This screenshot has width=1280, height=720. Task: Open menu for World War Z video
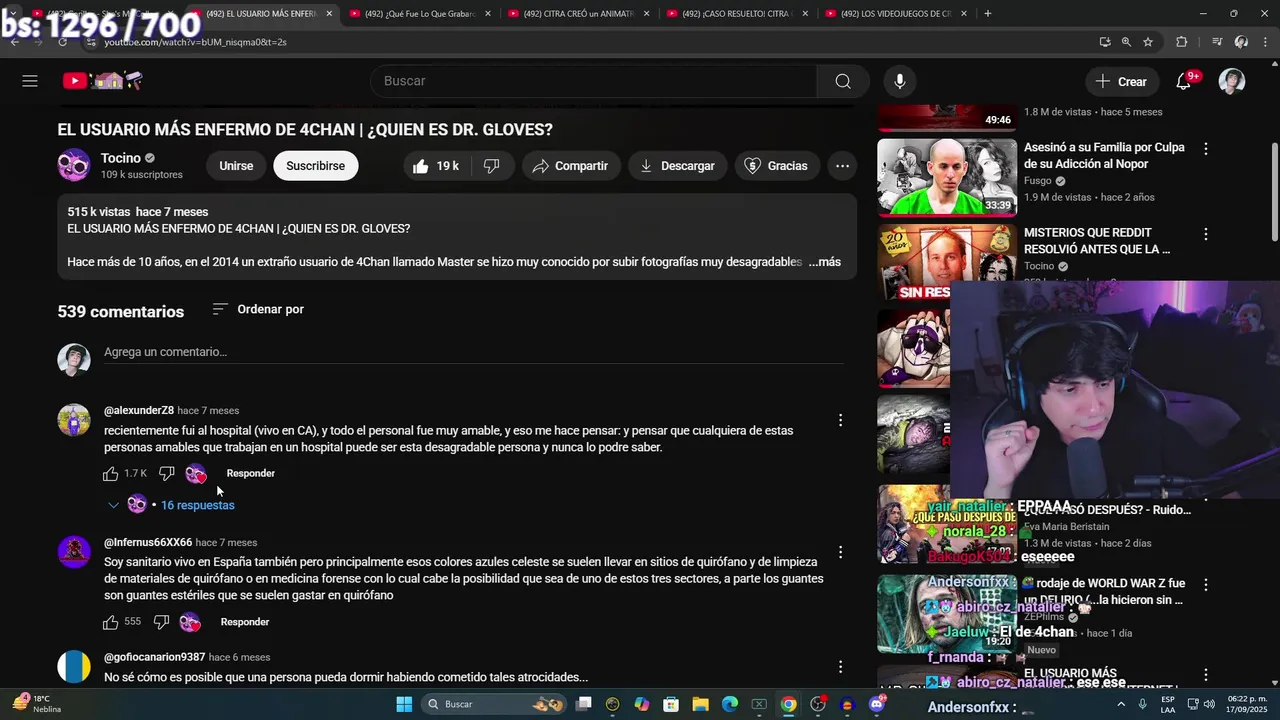pos(1206,585)
